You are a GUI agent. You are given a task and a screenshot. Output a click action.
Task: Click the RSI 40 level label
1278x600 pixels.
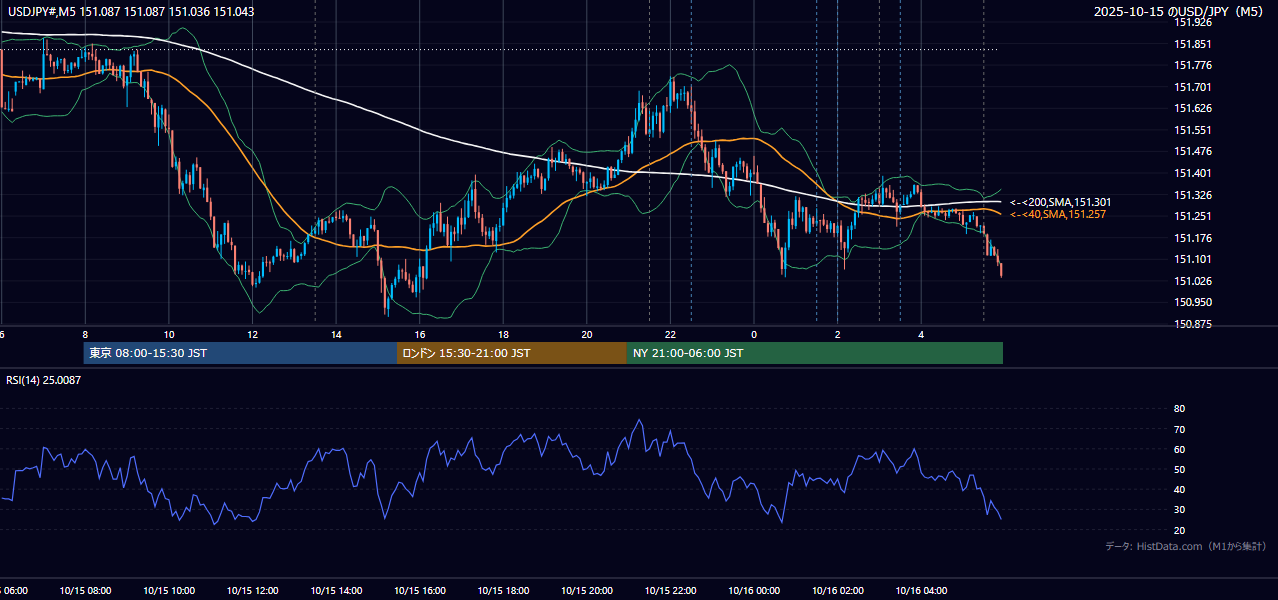coord(1179,490)
